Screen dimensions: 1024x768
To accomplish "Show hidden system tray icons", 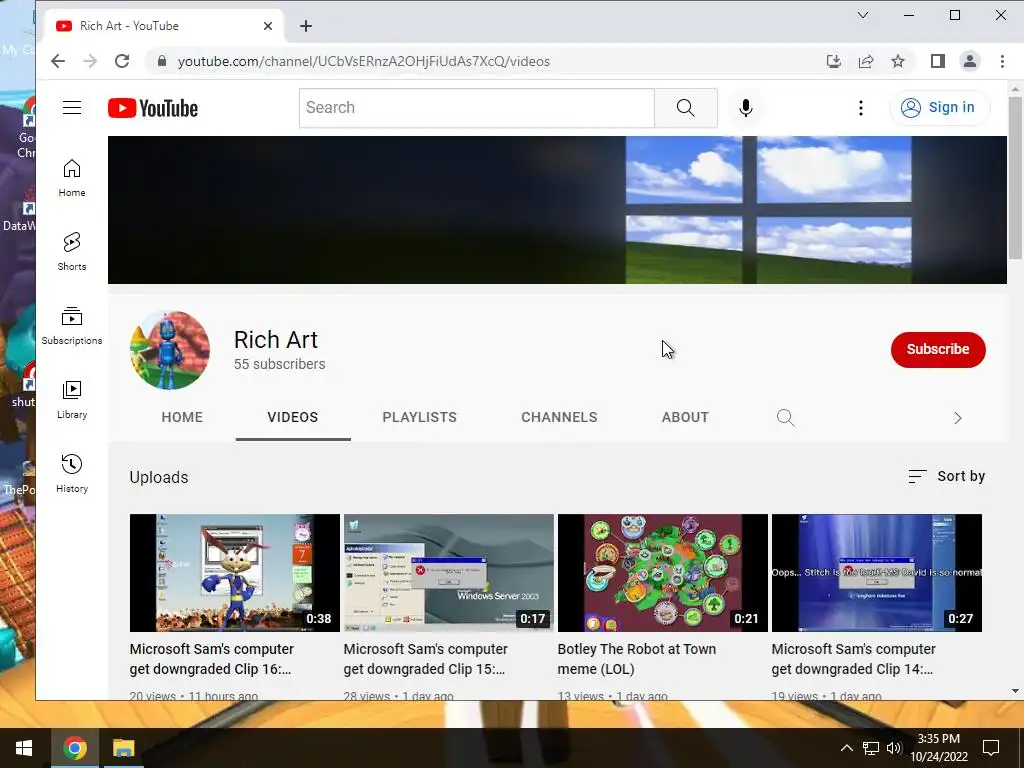I will click(846, 748).
